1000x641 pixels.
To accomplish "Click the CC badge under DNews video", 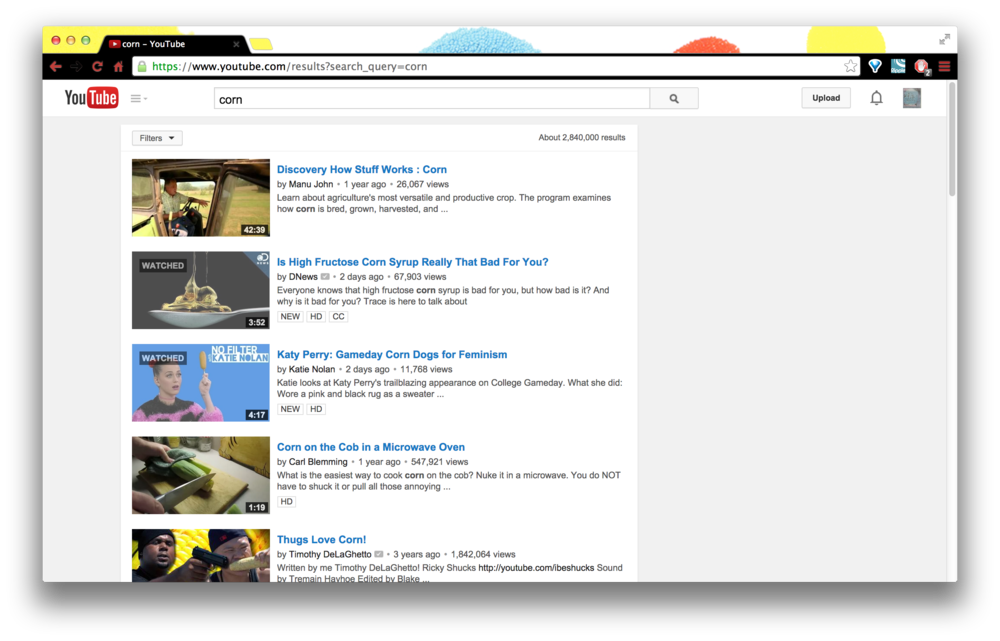I will point(338,316).
